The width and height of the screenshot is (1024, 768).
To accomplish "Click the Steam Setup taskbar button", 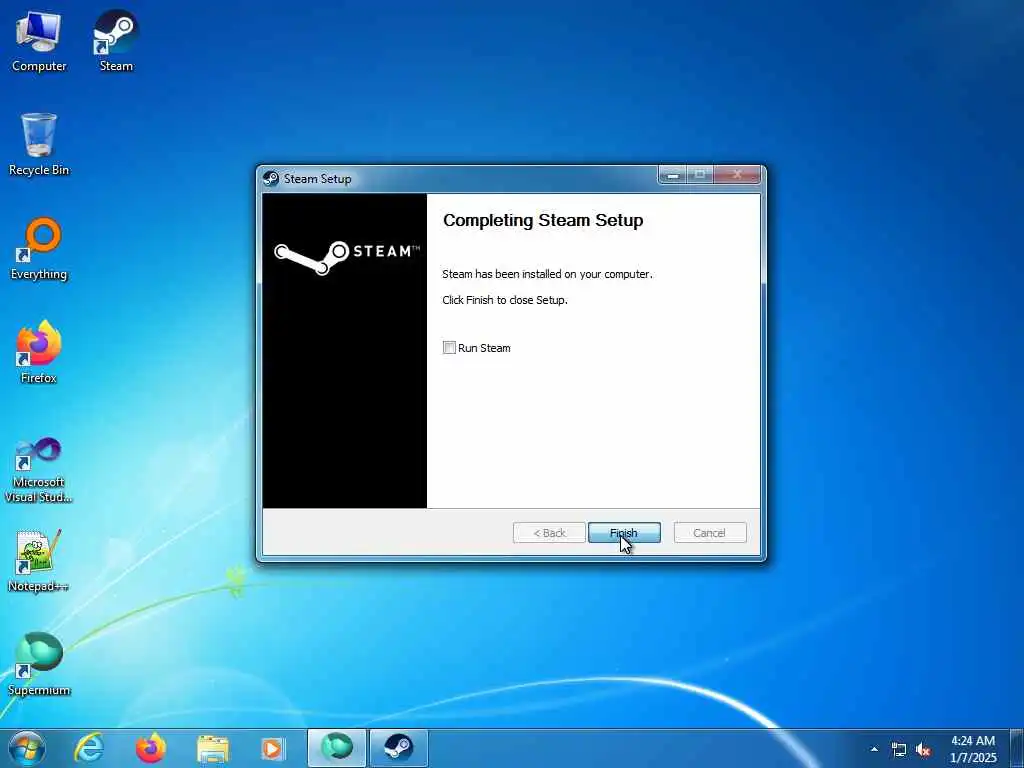I will click(x=399, y=748).
